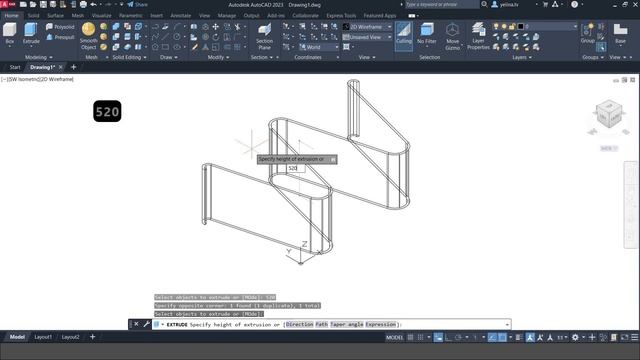Open the World coordinate system dropdown
The width and height of the screenshot is (640, 360).
[x=318, y=47]
